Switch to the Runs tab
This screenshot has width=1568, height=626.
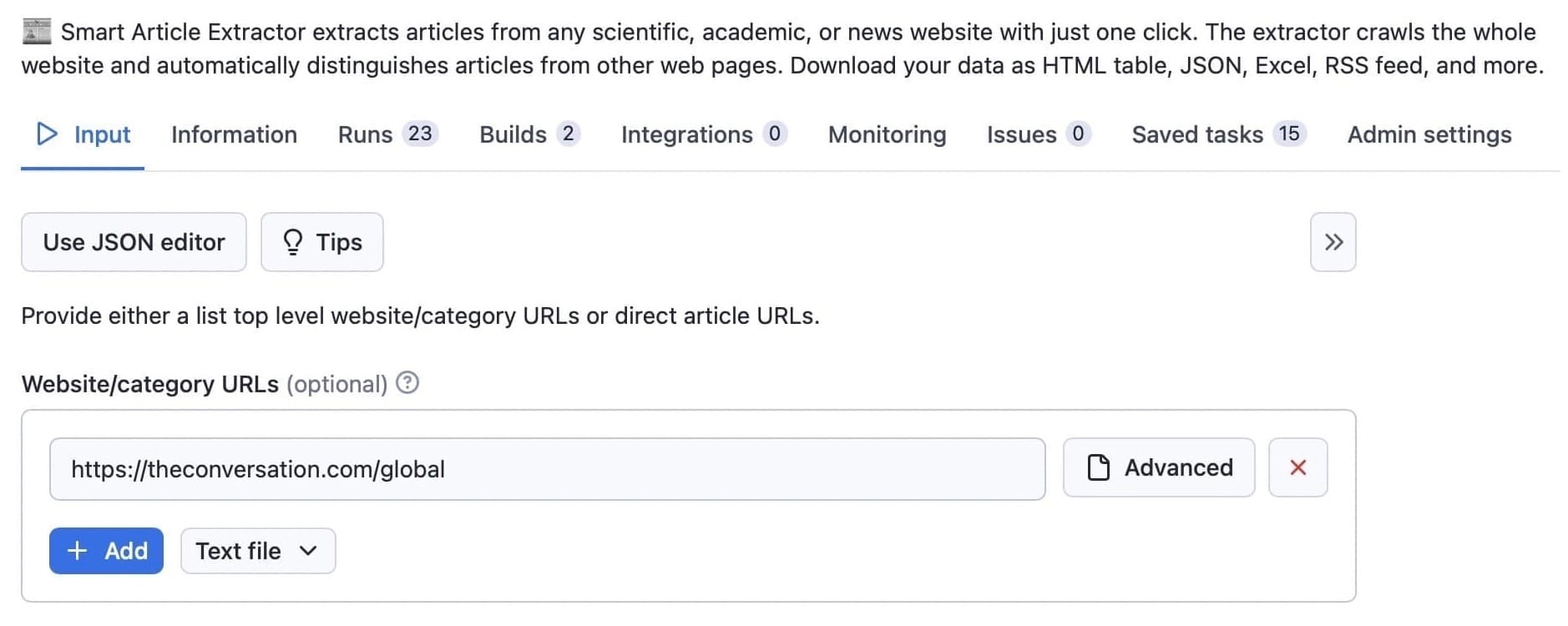366,134
